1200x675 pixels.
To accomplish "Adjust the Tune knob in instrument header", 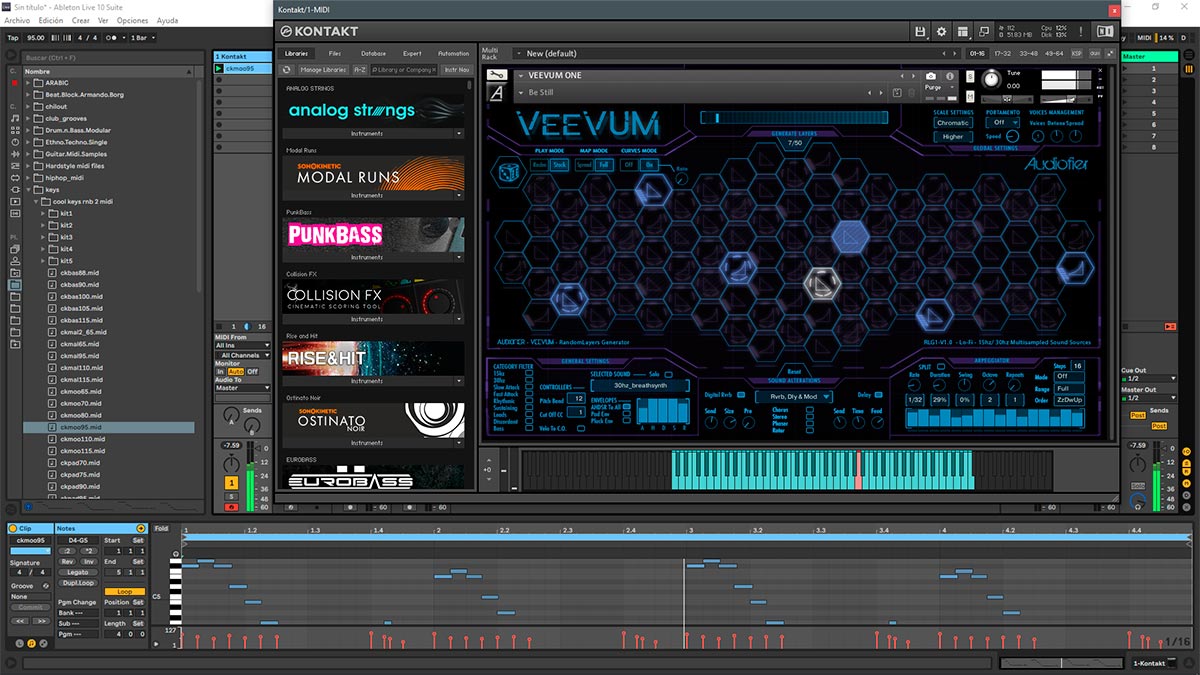I will pyautogui.click(x=992, y=79).
